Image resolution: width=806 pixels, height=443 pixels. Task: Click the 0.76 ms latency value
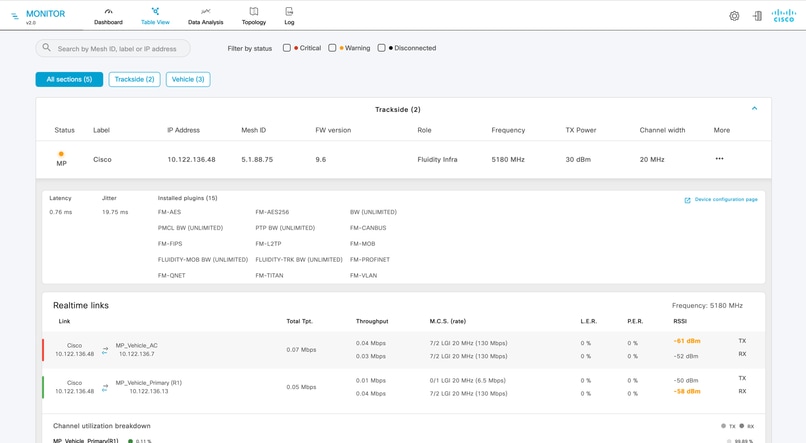tap(61, 212)
